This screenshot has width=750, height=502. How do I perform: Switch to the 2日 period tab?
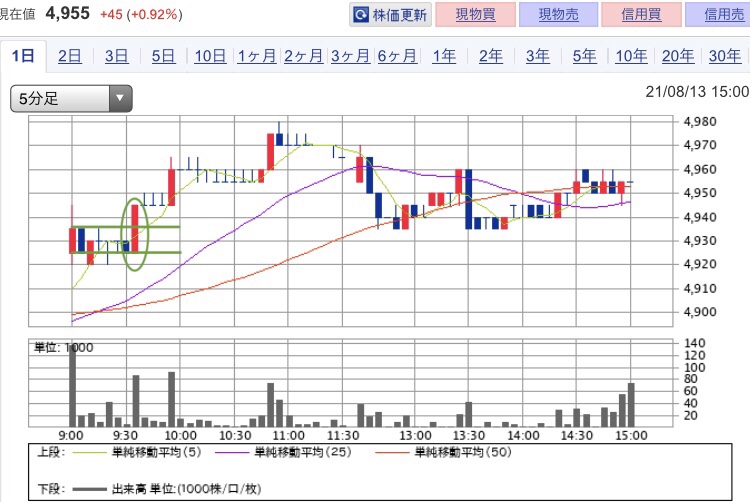pos(70,56)
